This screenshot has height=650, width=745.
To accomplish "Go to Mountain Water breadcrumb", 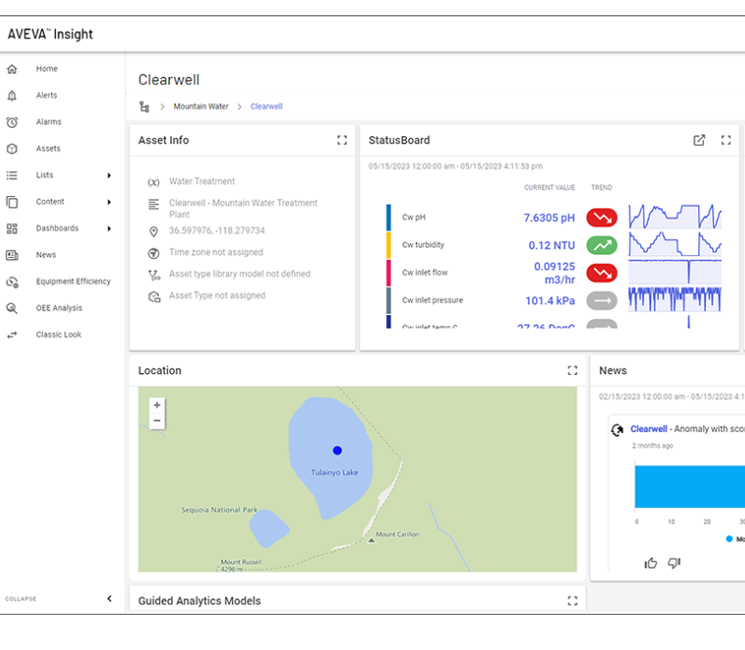I will pos(201,107).
